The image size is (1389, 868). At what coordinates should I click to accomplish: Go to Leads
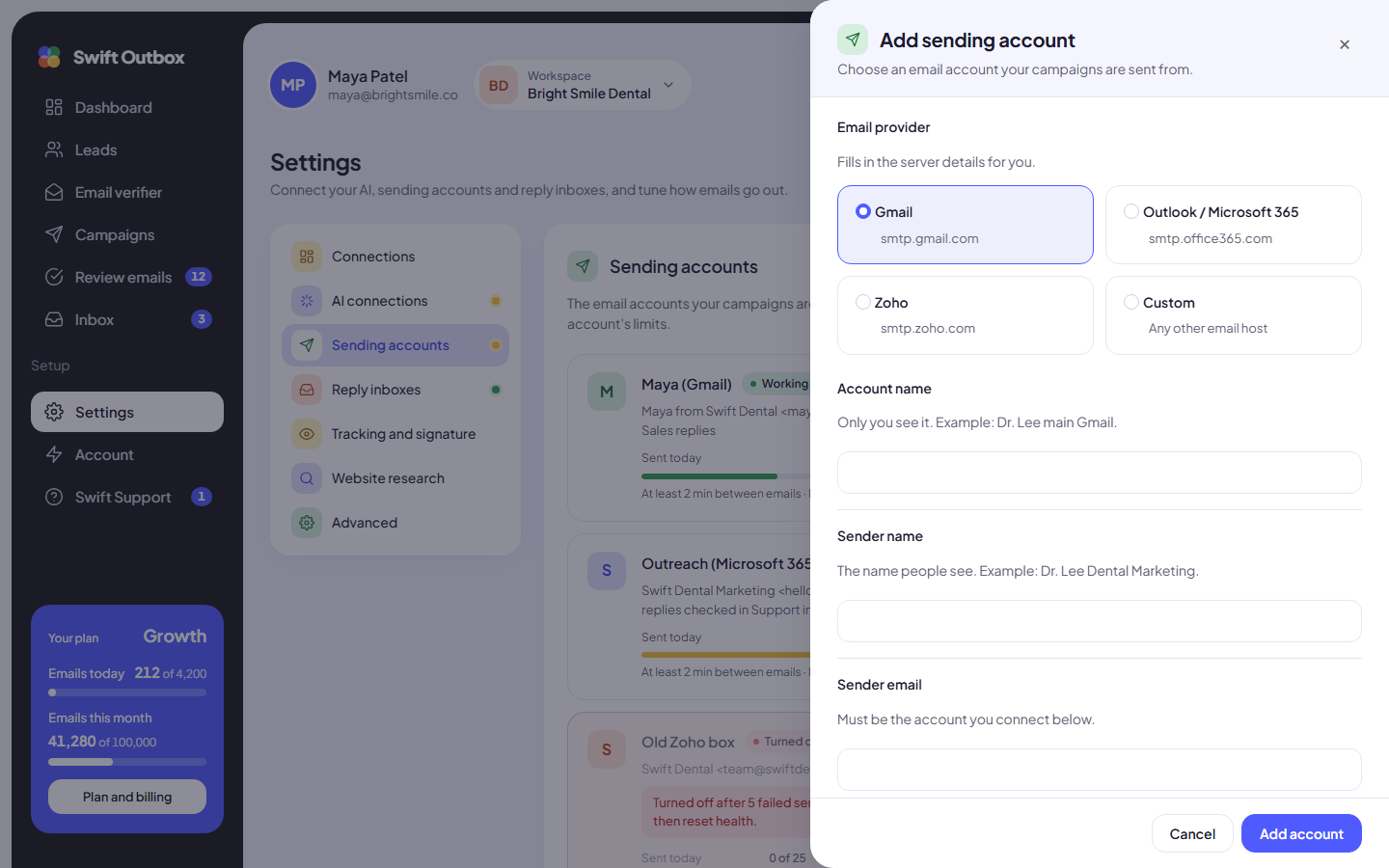point(127,149)
